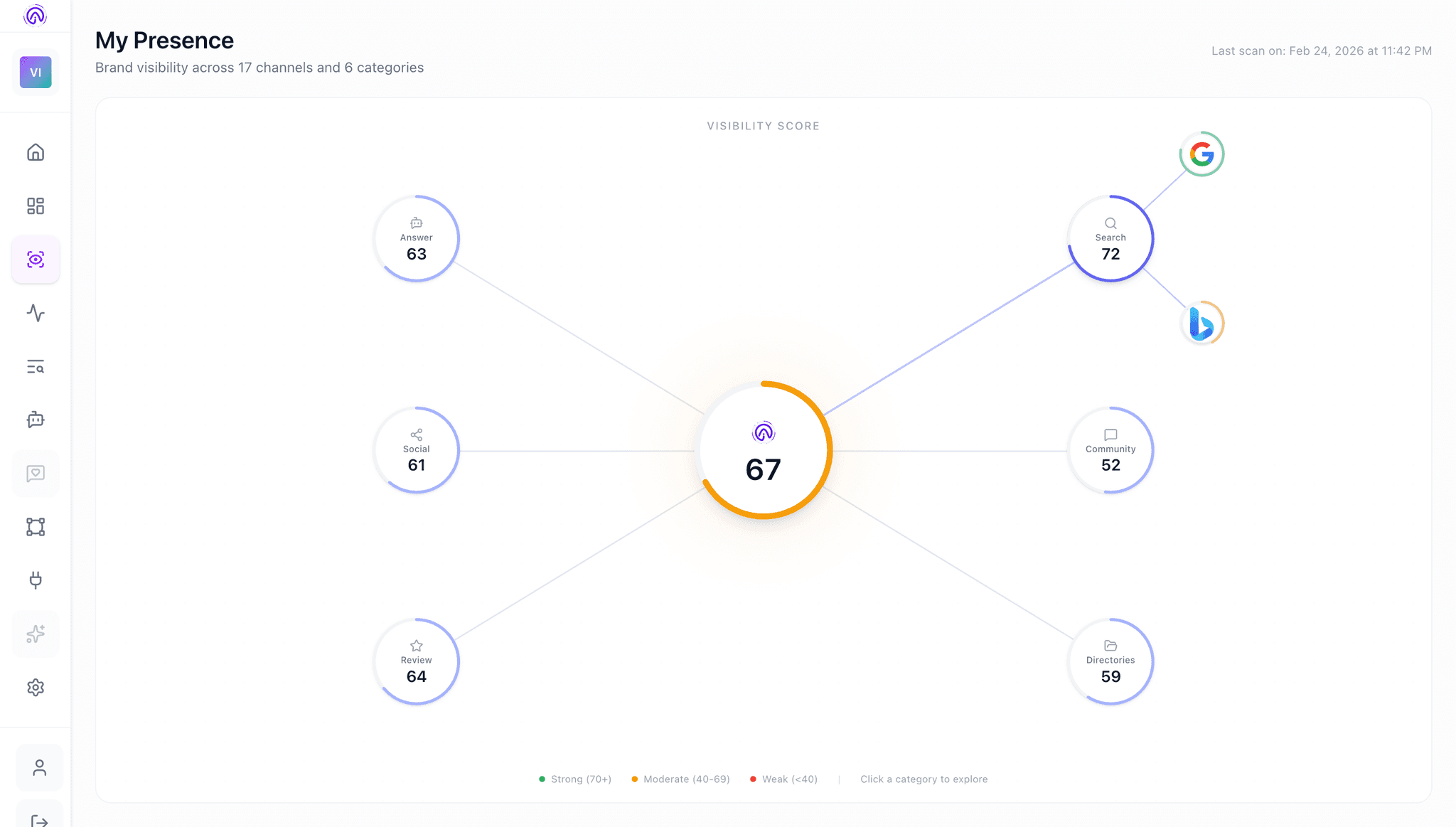Select the Community category node

1110,450
